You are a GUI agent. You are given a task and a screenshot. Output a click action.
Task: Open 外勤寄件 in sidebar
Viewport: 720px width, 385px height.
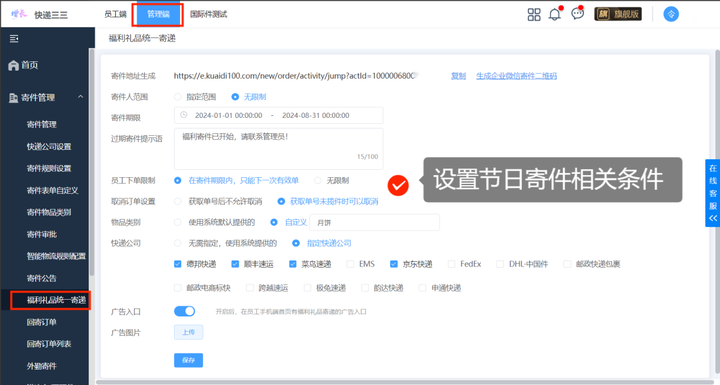coord(42,366)
